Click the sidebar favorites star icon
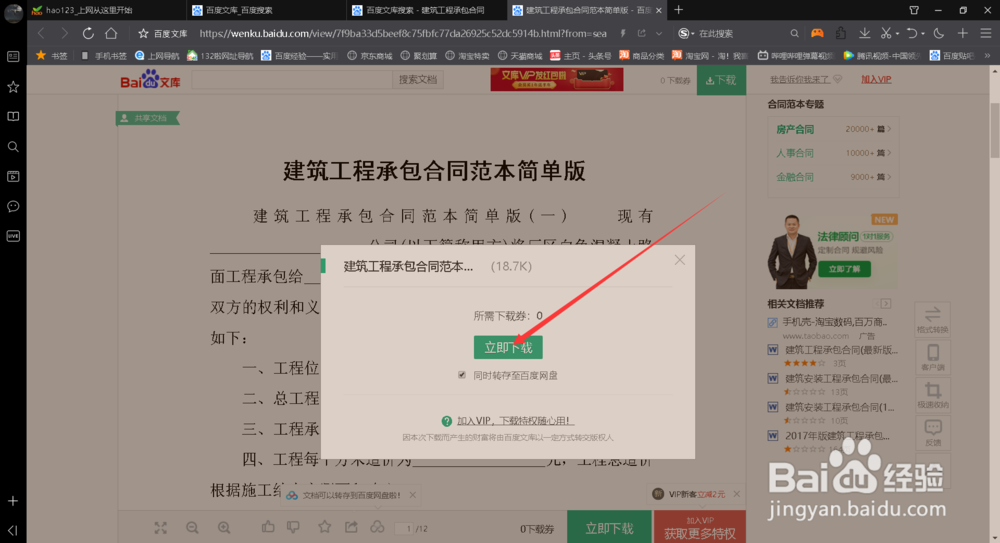Screen dimensions: 1000x543 coord(13,87)
